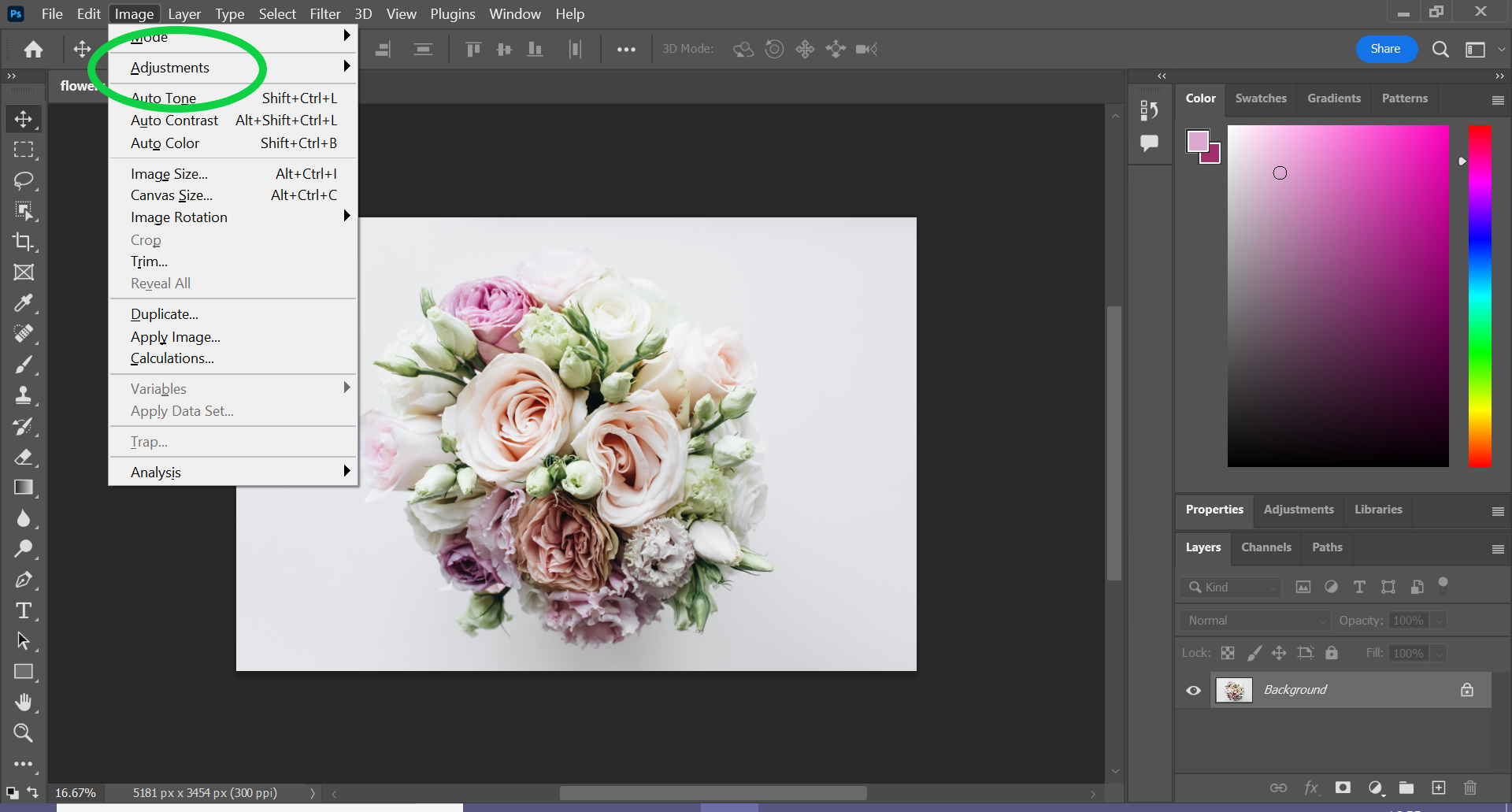Select the Pen tool

(x=23, y=580)
